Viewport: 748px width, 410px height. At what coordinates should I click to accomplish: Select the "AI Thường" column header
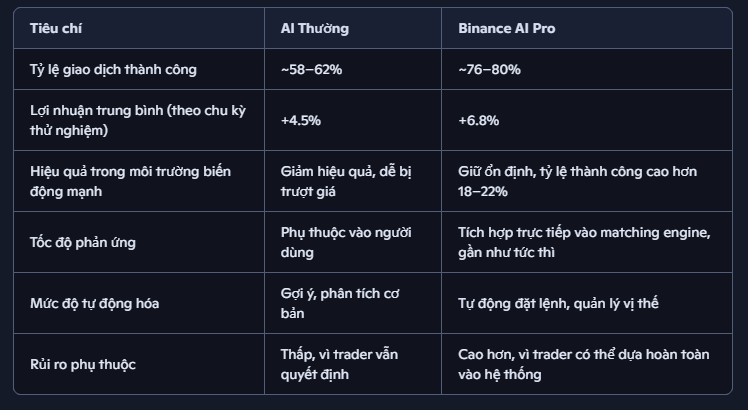[315, 28]
